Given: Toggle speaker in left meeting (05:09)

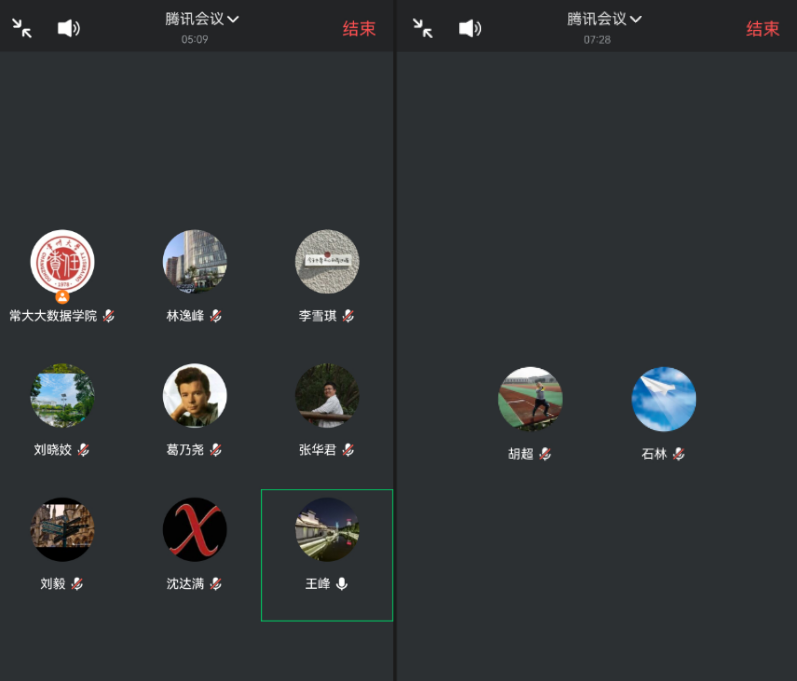Looking at the screenshot, I should [69, 28].
